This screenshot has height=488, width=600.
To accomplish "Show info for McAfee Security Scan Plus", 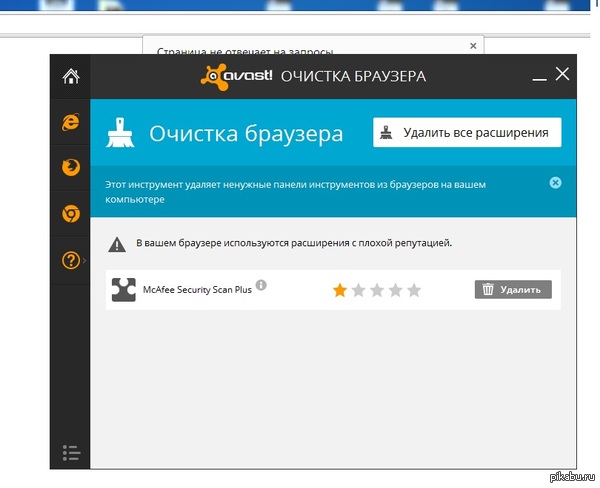I will point(261,285).
